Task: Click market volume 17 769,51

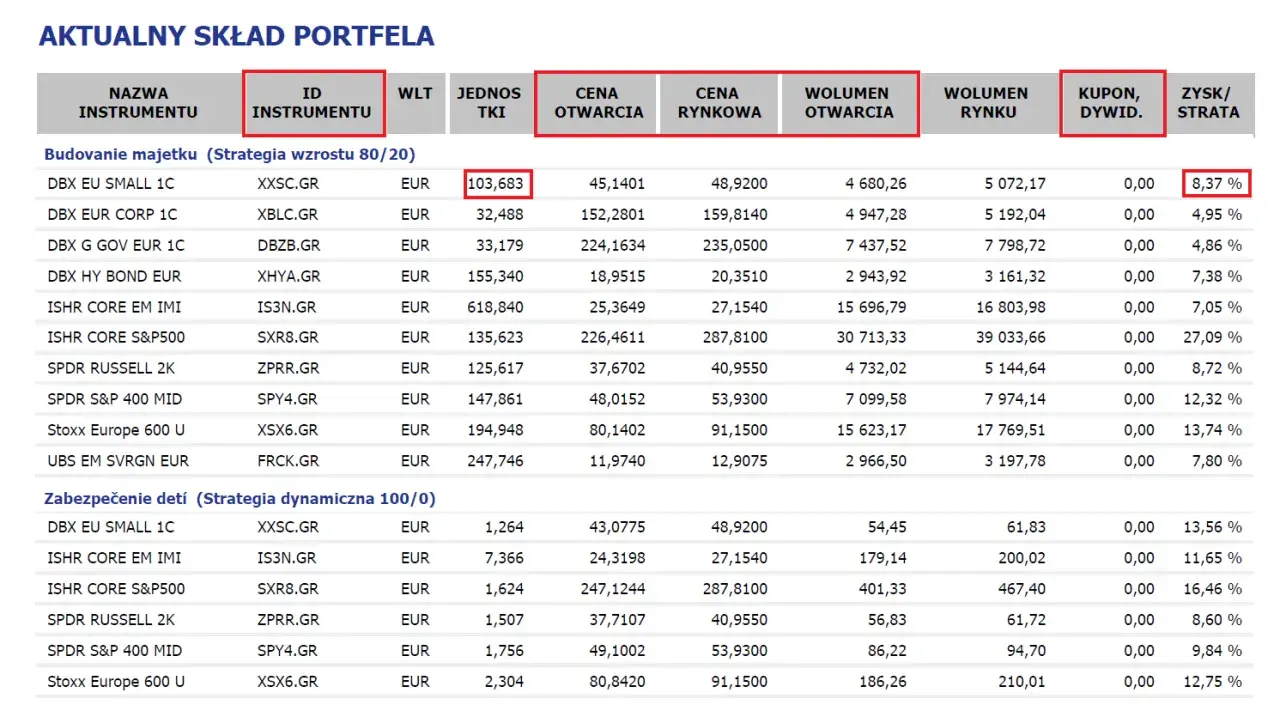Action: (x=1010, y=430)
